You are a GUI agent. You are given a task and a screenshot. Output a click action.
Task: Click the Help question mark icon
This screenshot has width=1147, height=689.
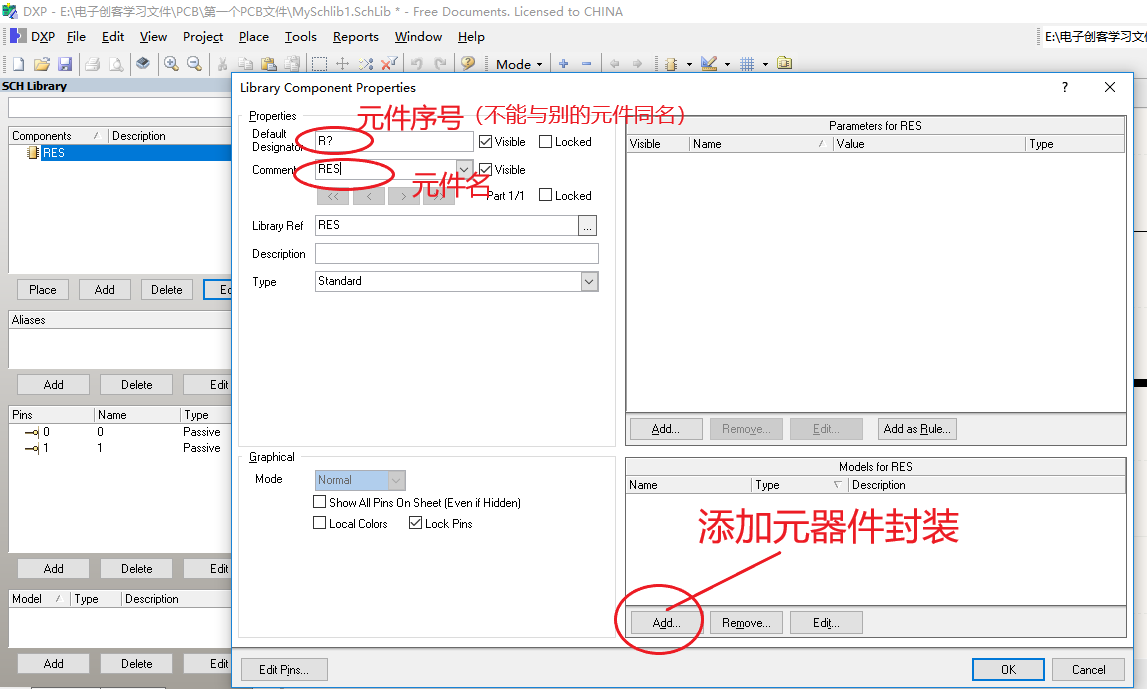[x=467, y=63]
